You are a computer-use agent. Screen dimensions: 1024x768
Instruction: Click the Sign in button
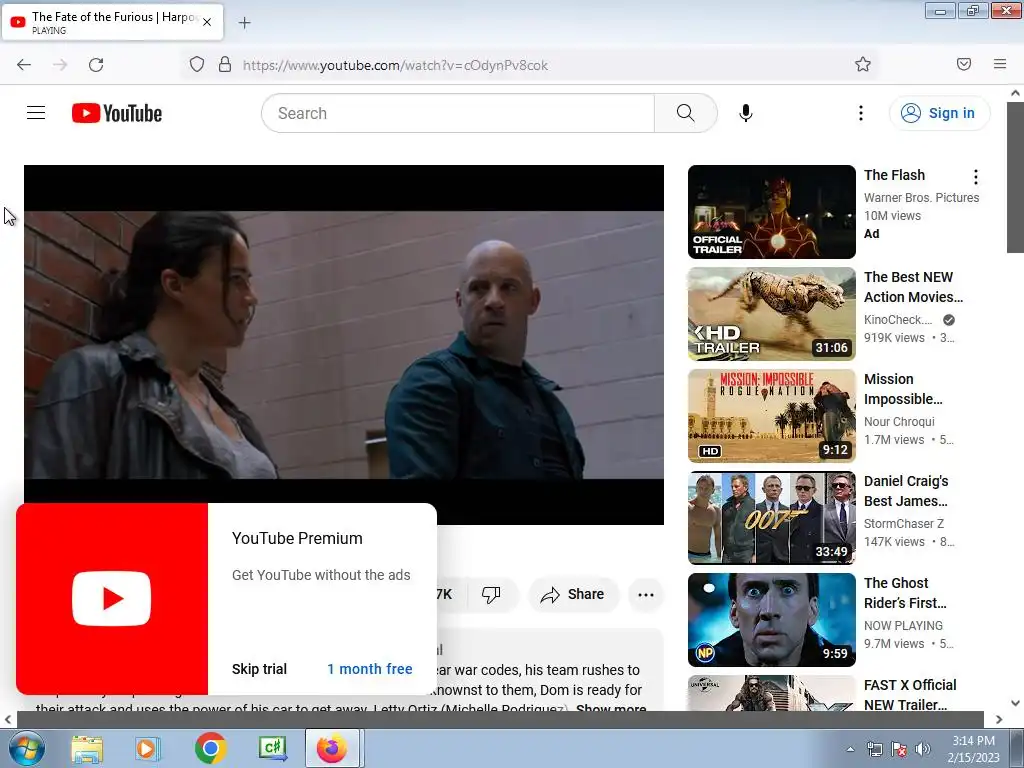(x=939, y=113)
